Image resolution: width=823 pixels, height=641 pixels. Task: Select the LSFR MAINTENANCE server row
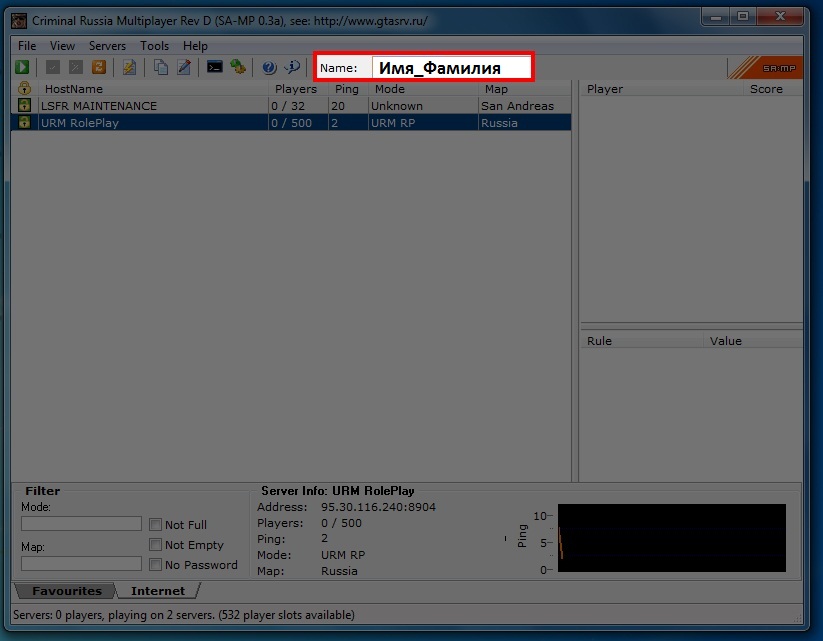(291, 106)
